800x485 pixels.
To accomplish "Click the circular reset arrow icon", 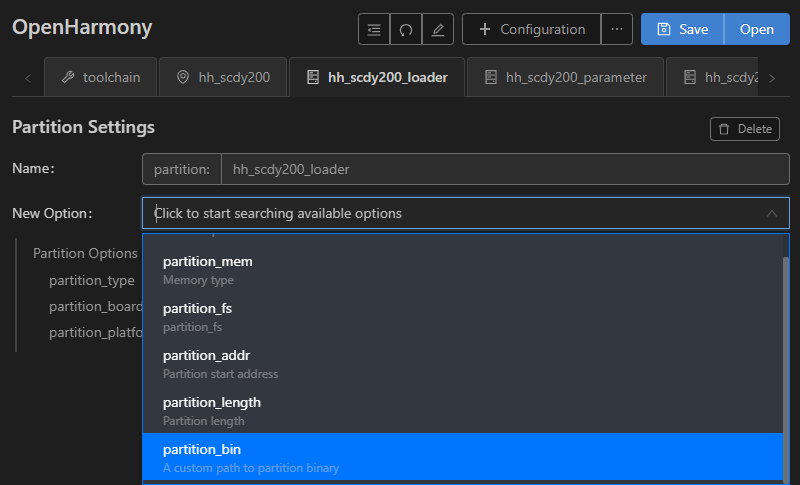I will pos(406,30).
